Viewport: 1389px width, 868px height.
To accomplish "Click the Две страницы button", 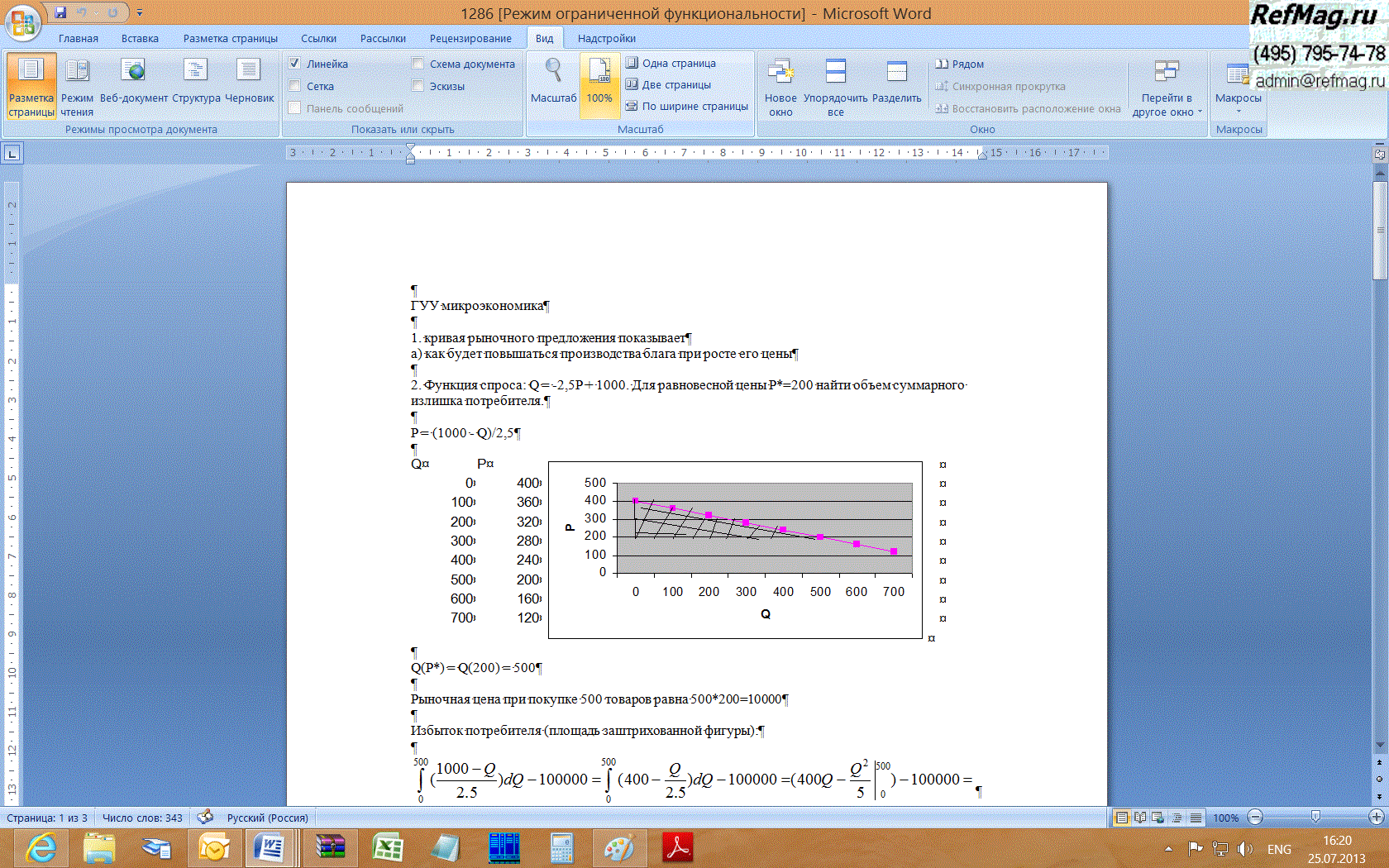I will coord(669,84).
